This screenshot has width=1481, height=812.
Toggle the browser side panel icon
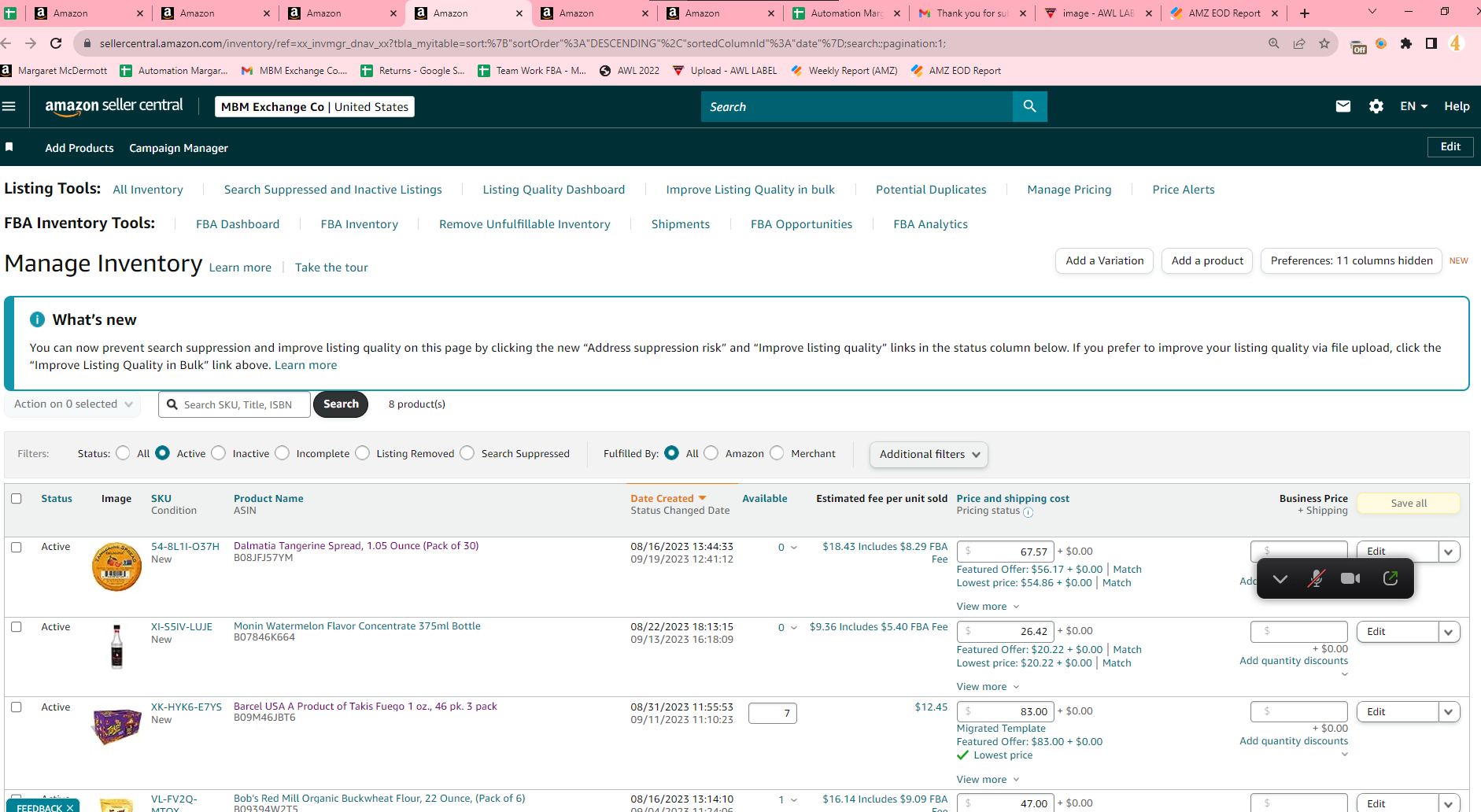coord(1431,43)
